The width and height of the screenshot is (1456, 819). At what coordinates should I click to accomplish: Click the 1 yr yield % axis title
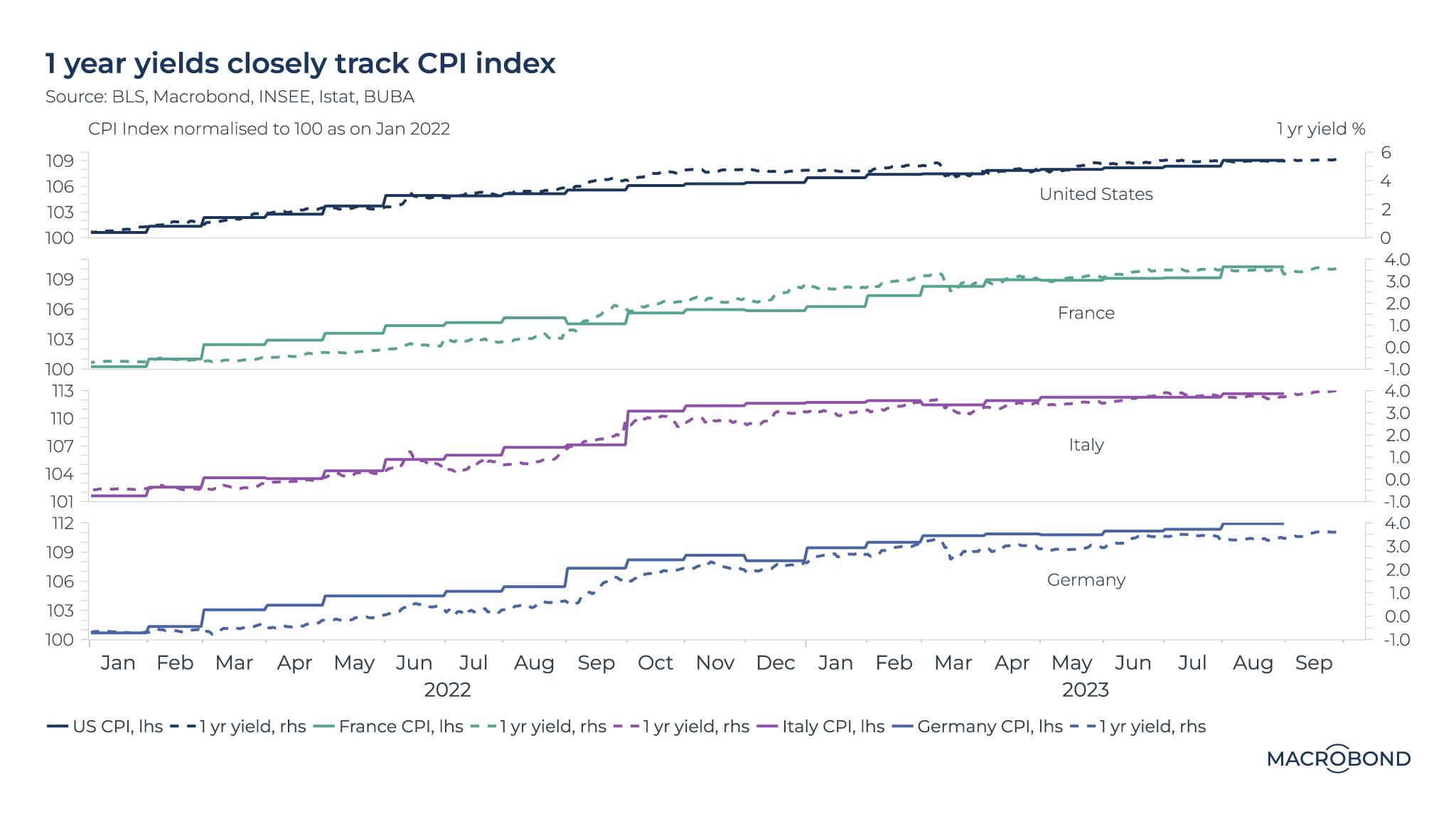click(x=1320, y=129)
